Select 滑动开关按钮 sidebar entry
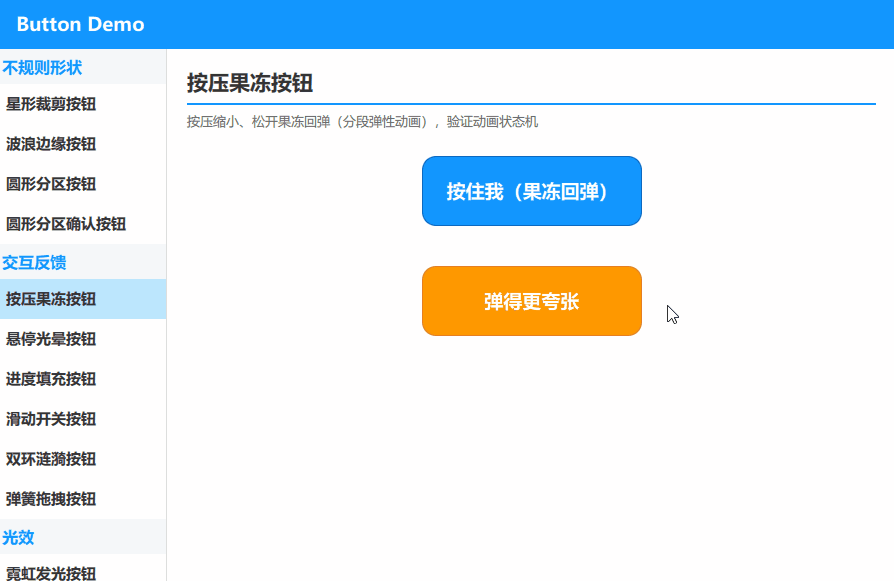 [83, 419]
